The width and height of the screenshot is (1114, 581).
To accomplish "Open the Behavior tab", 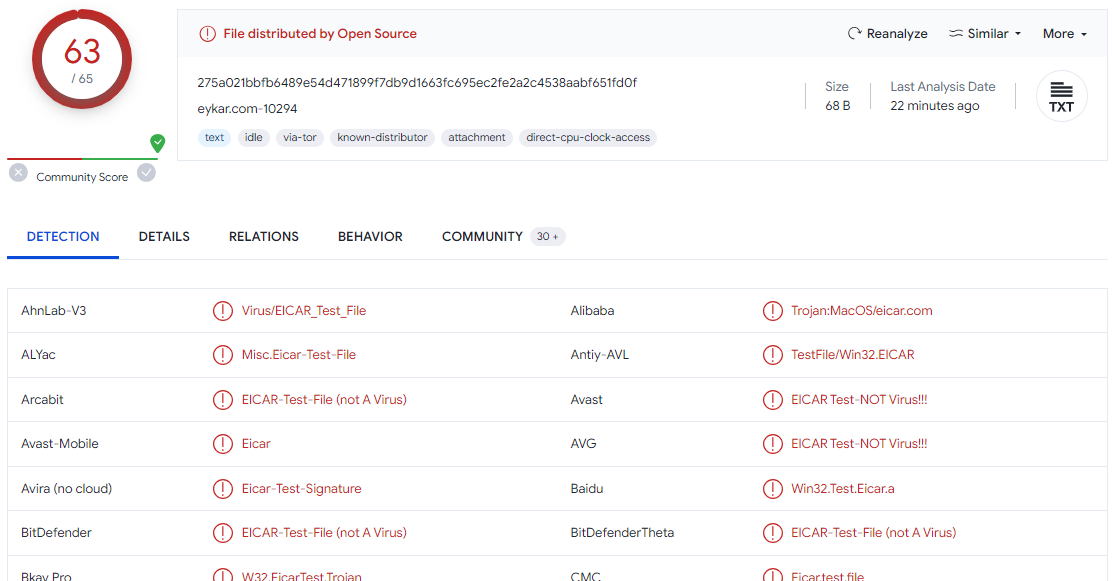I will [370, 237].
